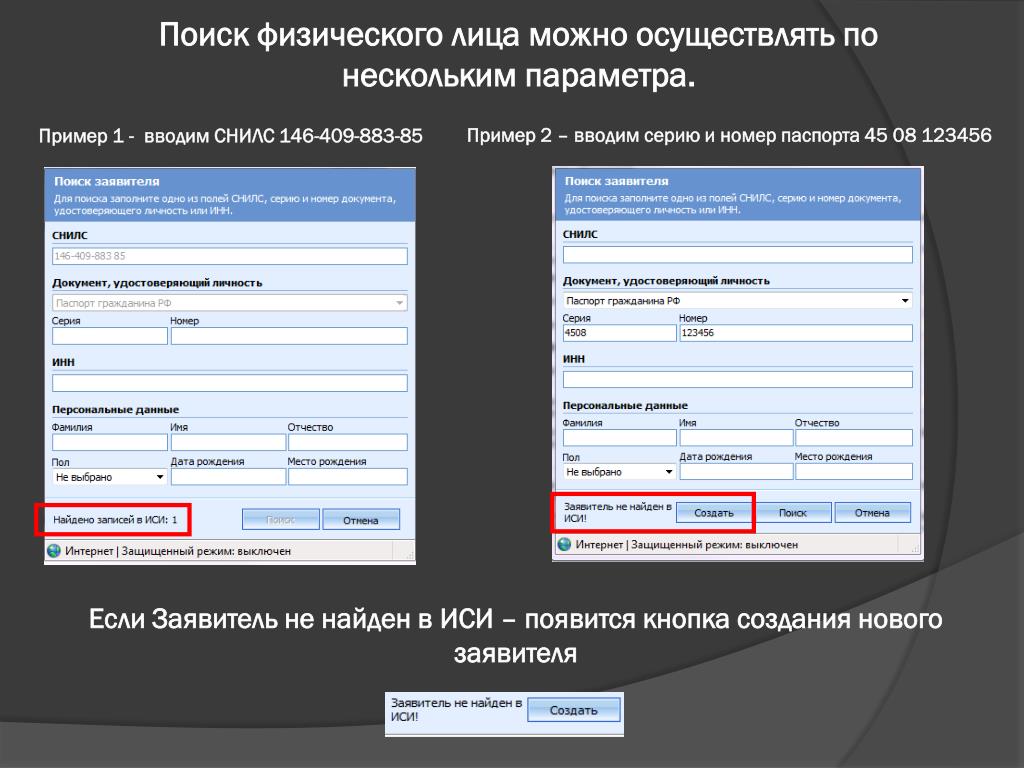Viewport: 1024px width, 768px height.
Task: Click 'Интернет | Защищенный режим: выключен' in left status bar
Action: coord(178,551)
